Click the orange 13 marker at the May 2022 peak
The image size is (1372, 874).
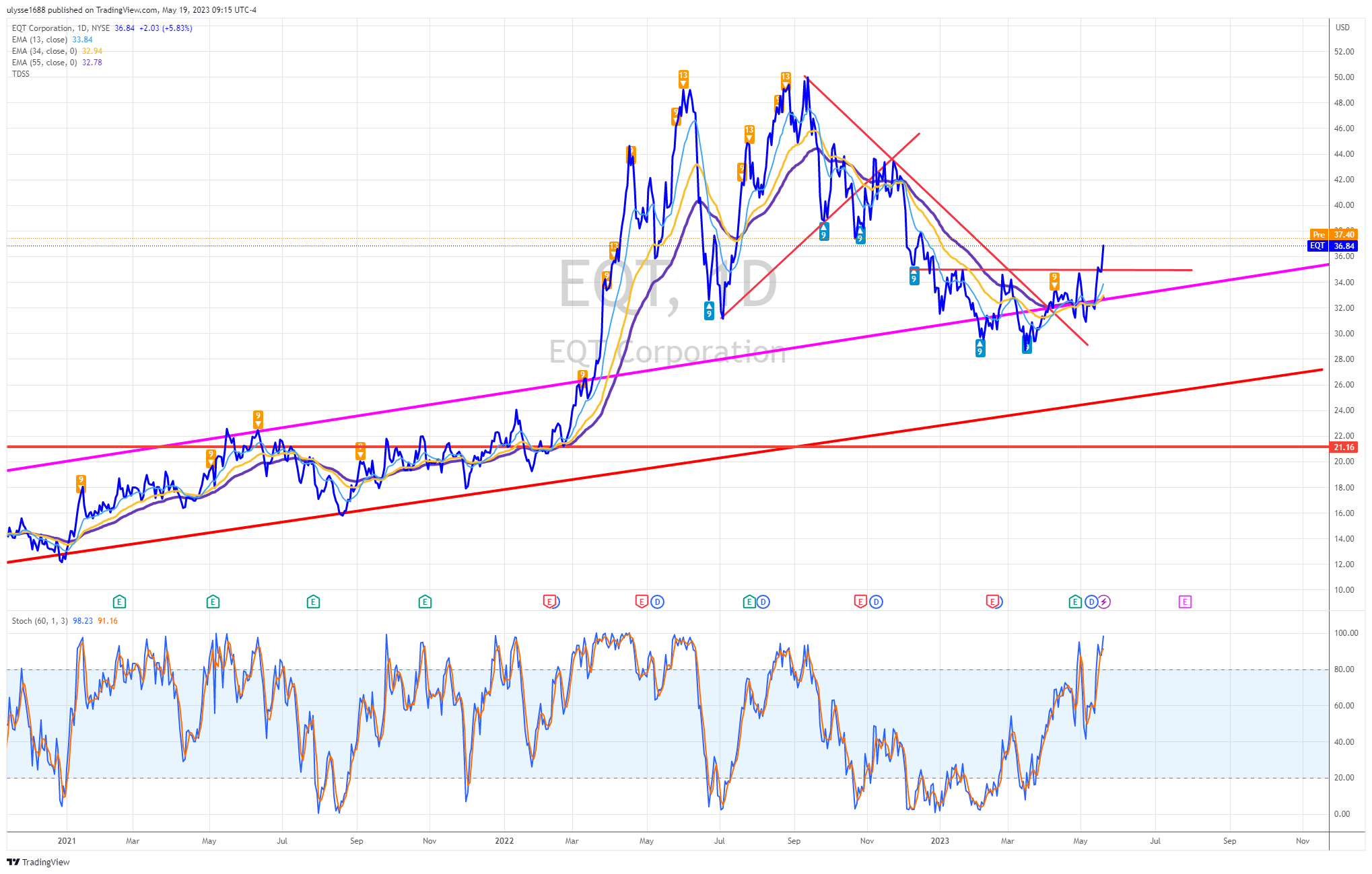pyautogui.click(x=683, y=79)
